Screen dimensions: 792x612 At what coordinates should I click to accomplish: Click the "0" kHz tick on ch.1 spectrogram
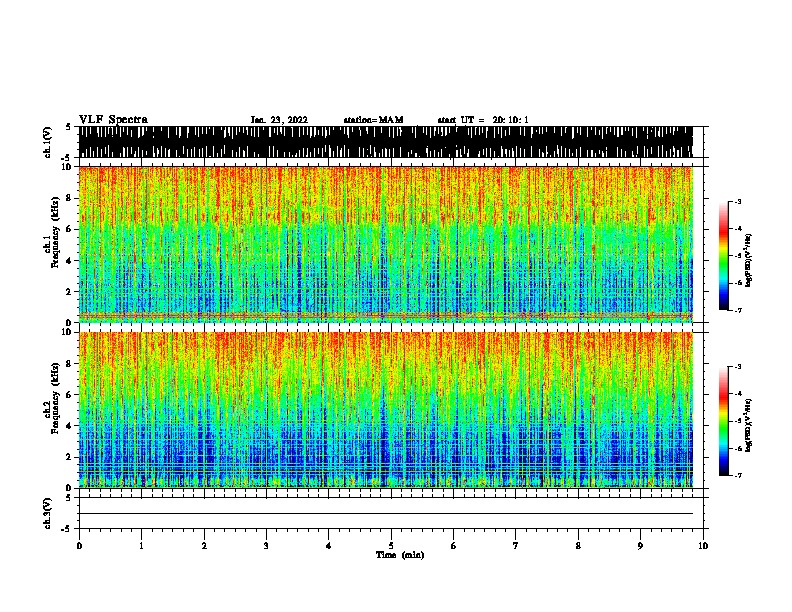pyautogui.click(x=70, y=323)
